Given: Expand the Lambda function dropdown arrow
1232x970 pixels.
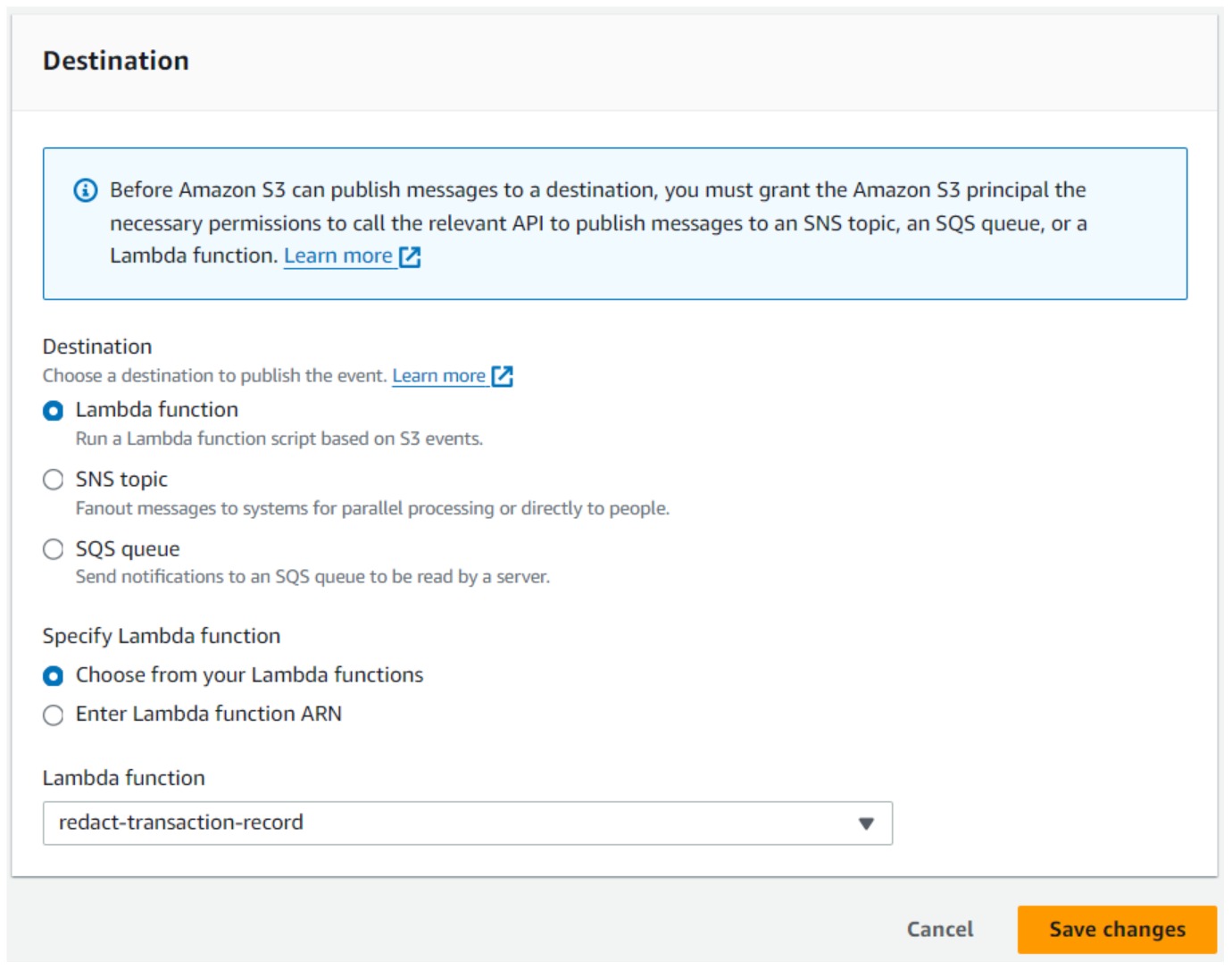Looking at the screenshot, I should tap(865, 824).
